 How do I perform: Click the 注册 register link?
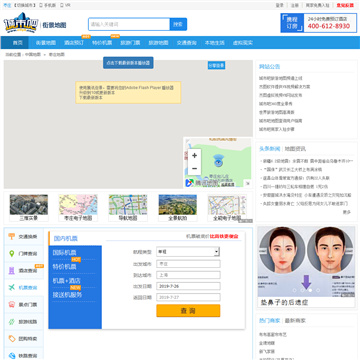(295, 5)
